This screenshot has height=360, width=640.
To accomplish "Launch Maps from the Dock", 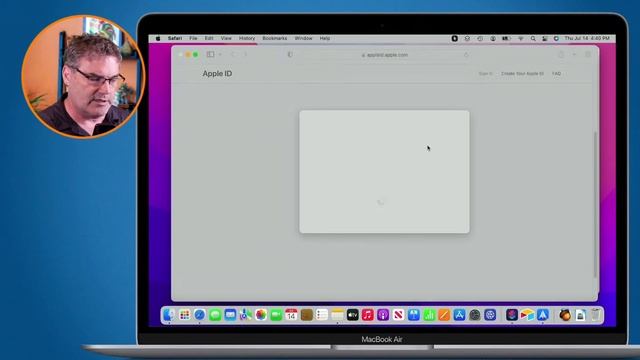I will coord(245,315).
